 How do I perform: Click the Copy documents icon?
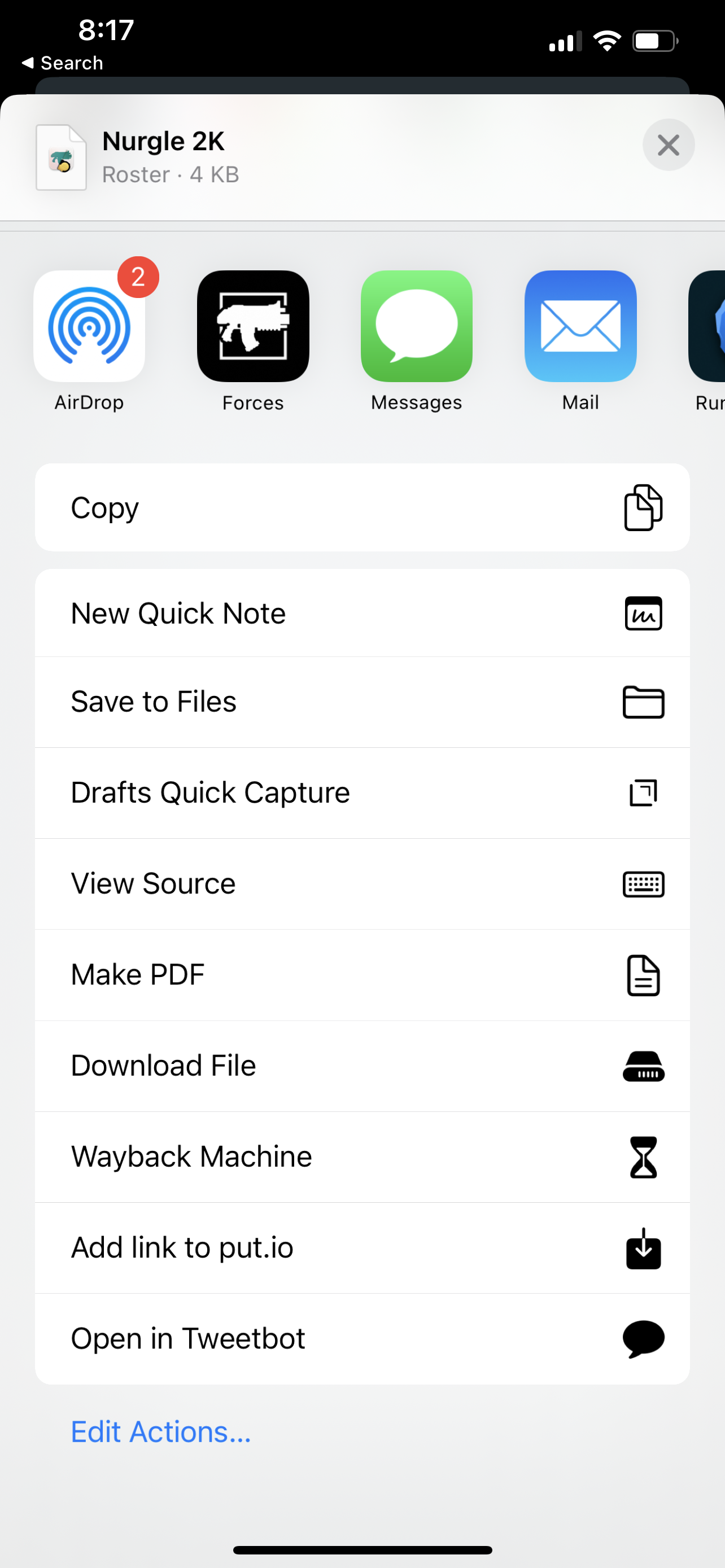[x=644, y=507]
